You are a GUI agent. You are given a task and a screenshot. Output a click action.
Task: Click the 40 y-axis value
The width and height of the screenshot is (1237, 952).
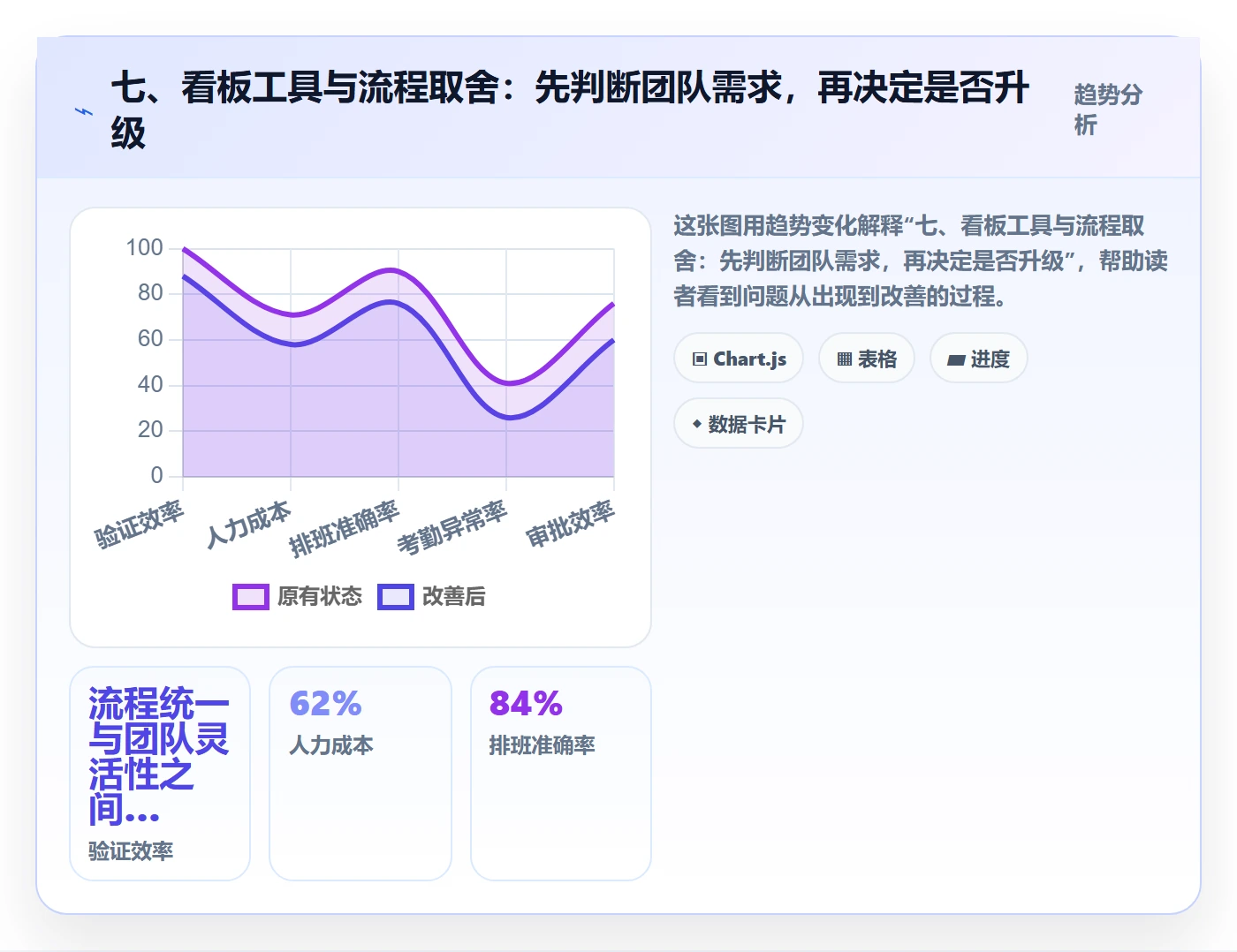[x=150, y=384]
